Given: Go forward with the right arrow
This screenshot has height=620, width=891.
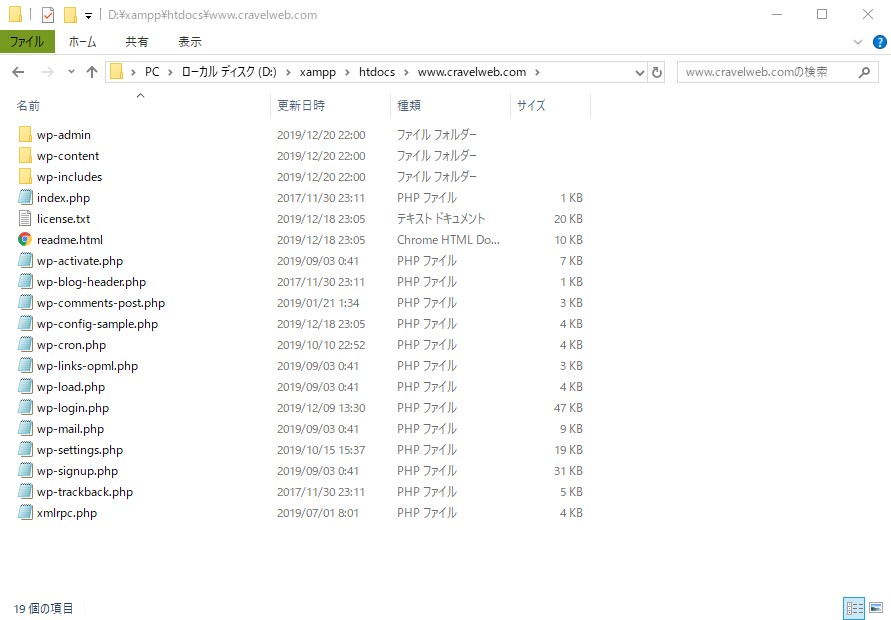Looking at the screenshot, I should (x=48, y=72).
